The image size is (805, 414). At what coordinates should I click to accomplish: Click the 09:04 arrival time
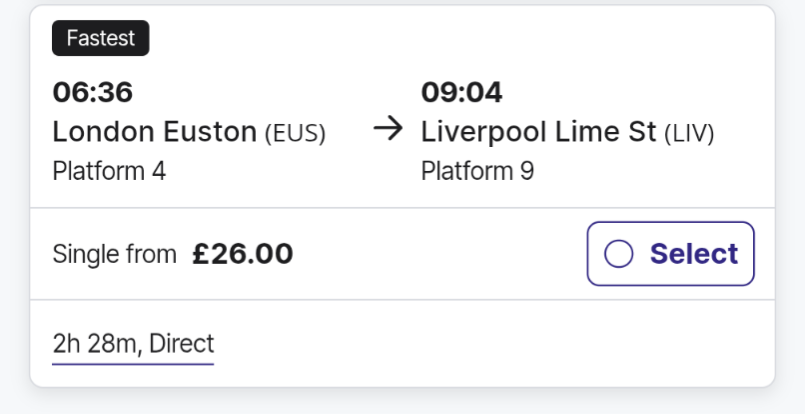pyautogui.click(x=462, y=93)
